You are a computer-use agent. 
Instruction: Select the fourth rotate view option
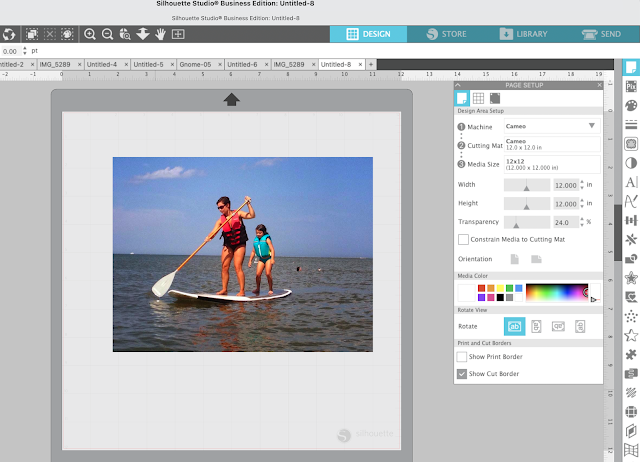tap(580, 327)
